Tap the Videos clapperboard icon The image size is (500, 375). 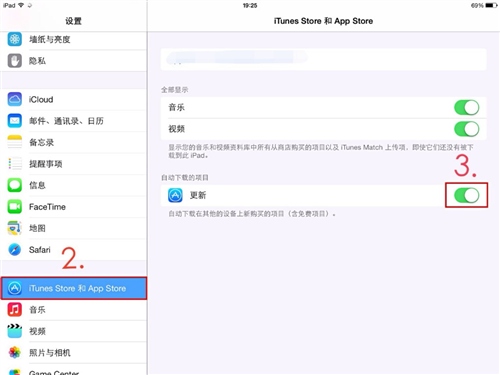point(15,331)
